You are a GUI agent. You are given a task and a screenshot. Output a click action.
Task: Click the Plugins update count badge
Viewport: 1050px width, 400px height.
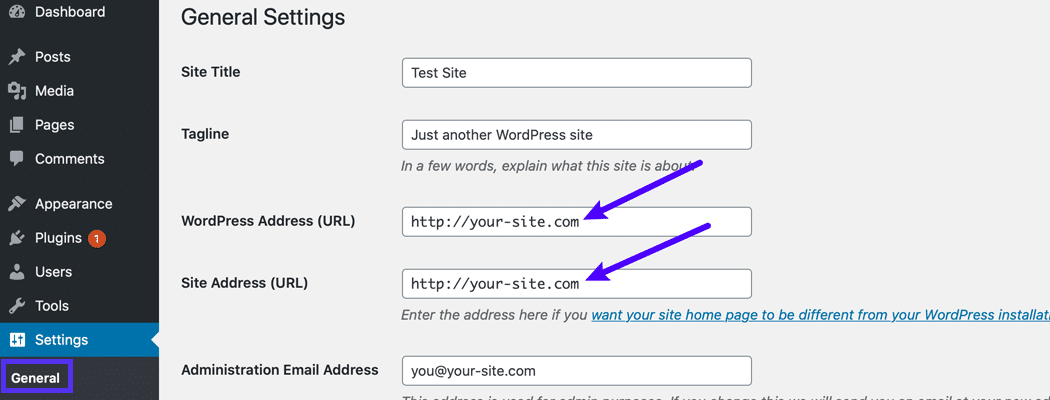click(x=97, y=239)
